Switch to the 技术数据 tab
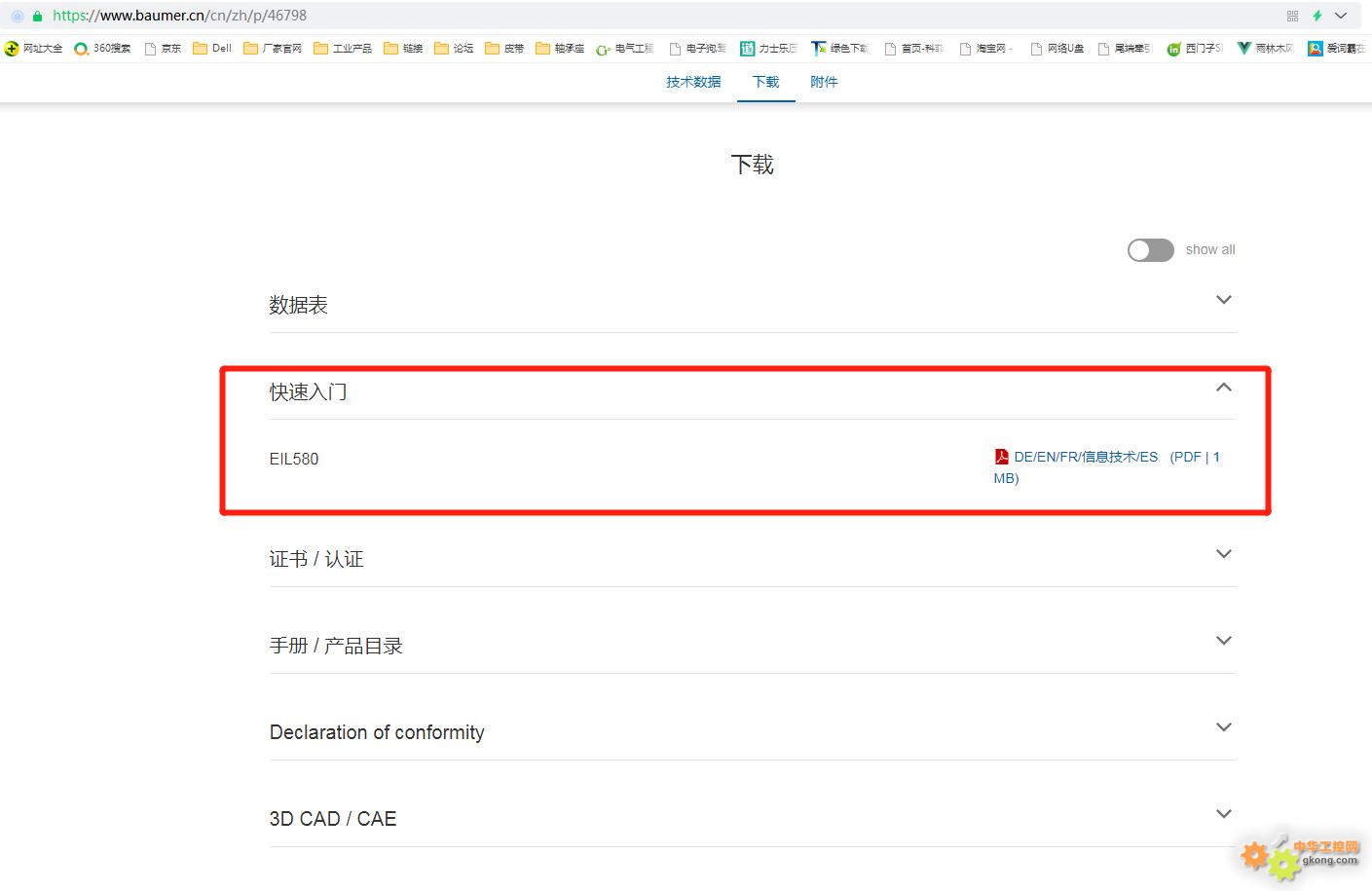 point(693,82)
